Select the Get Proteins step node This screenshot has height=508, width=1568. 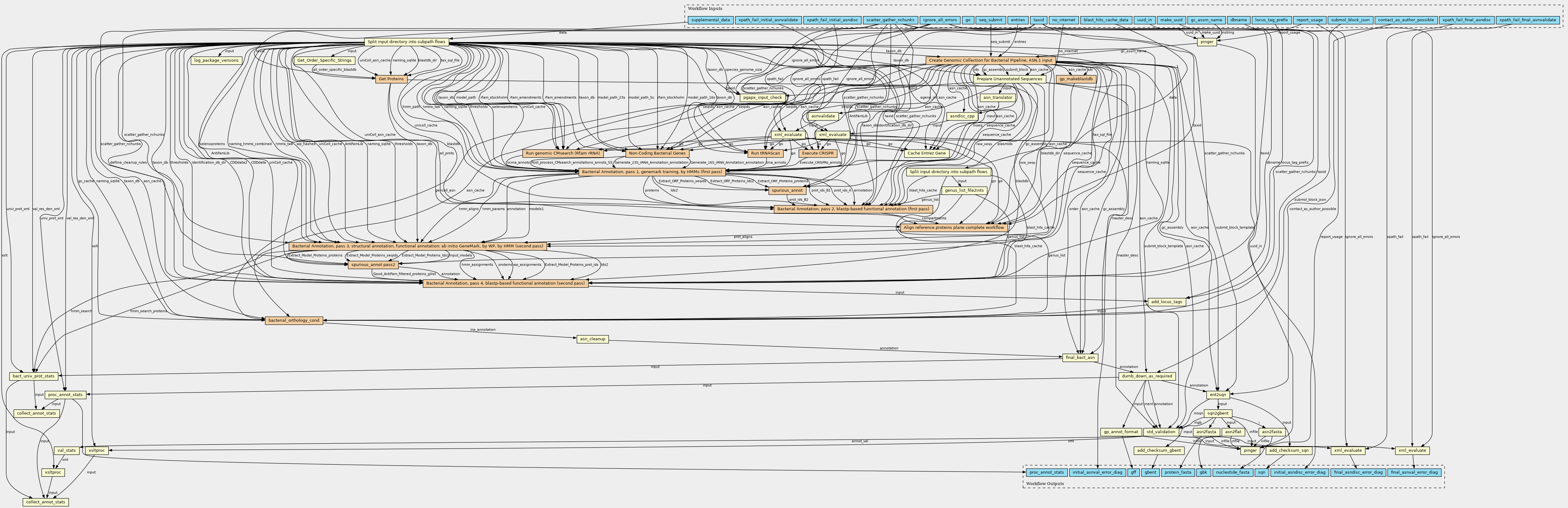pos(391,79)
